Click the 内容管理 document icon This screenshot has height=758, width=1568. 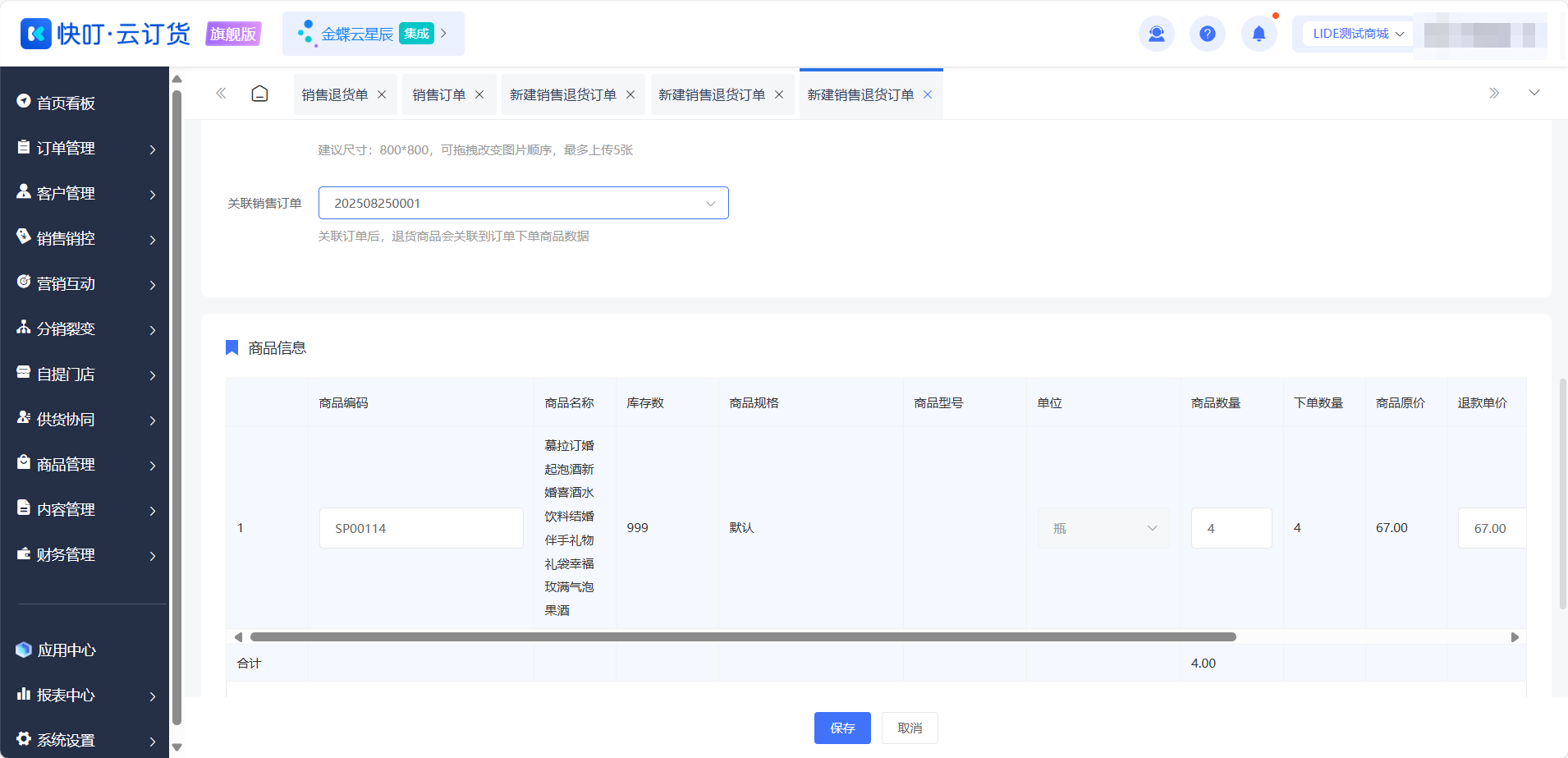coord(24,508)
